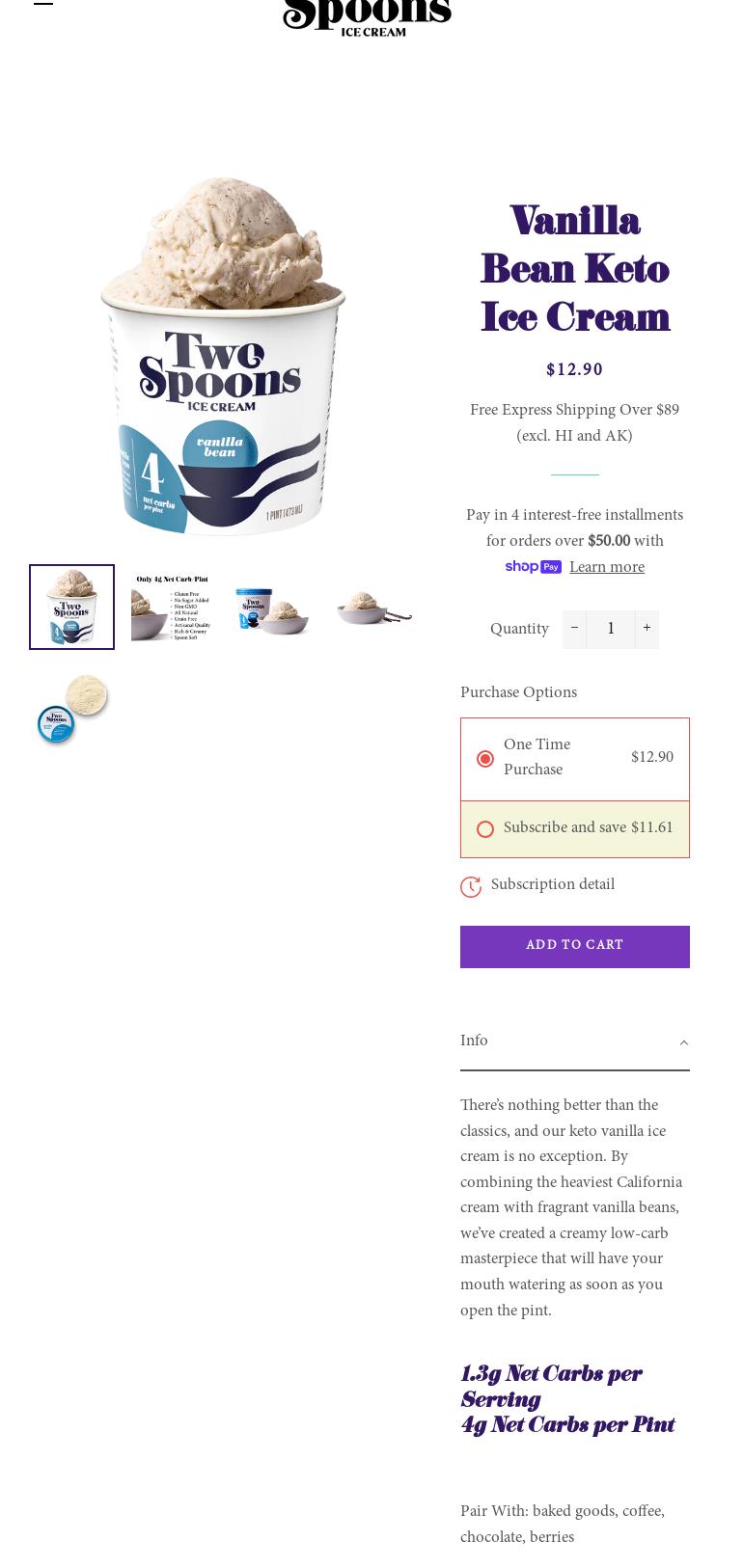This screenshot has width=743, height=1568.
Task: Increase quantity with the plus button
Action: tap(647, 629)
